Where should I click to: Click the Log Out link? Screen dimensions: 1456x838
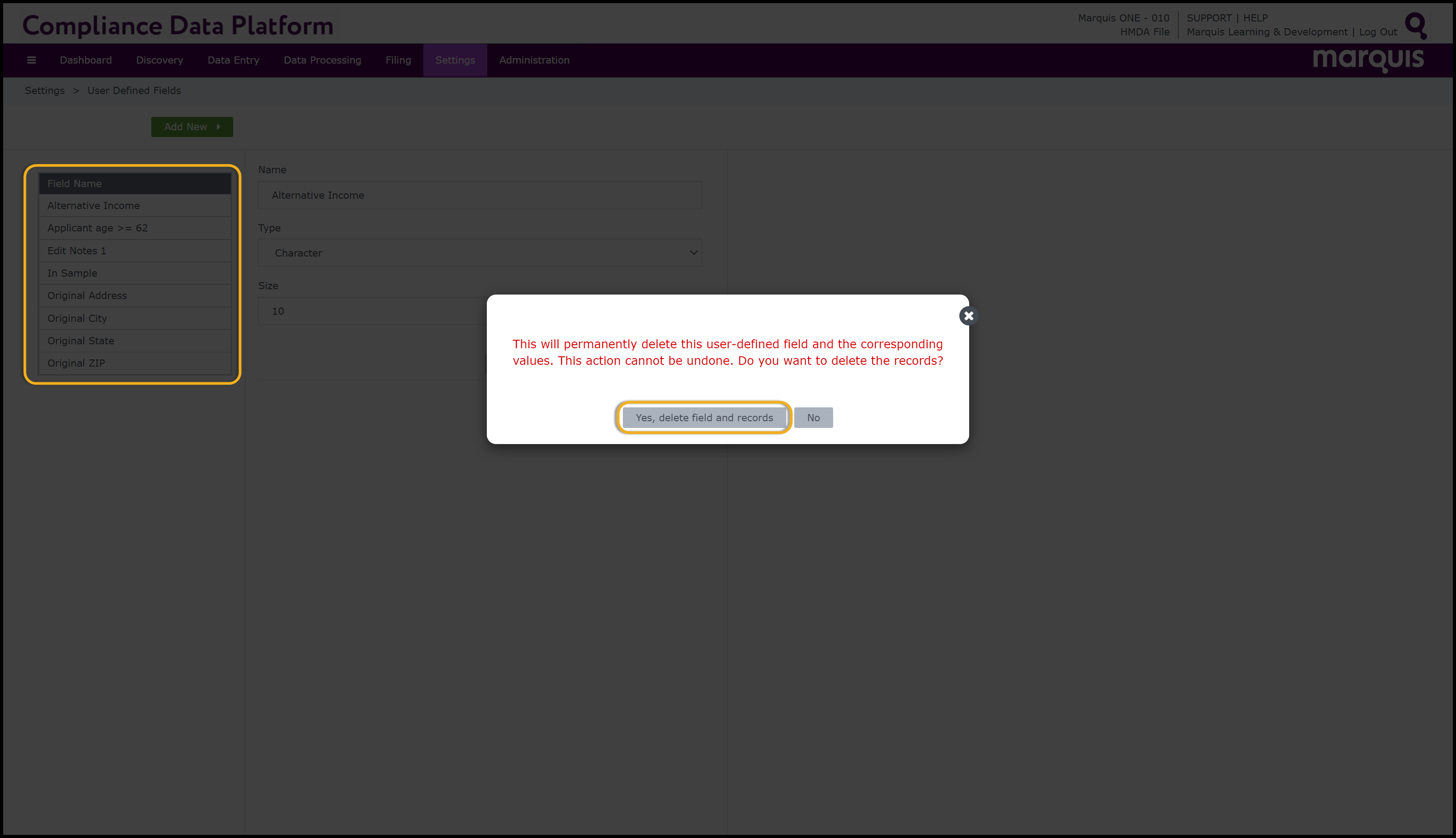point(1378,32)
